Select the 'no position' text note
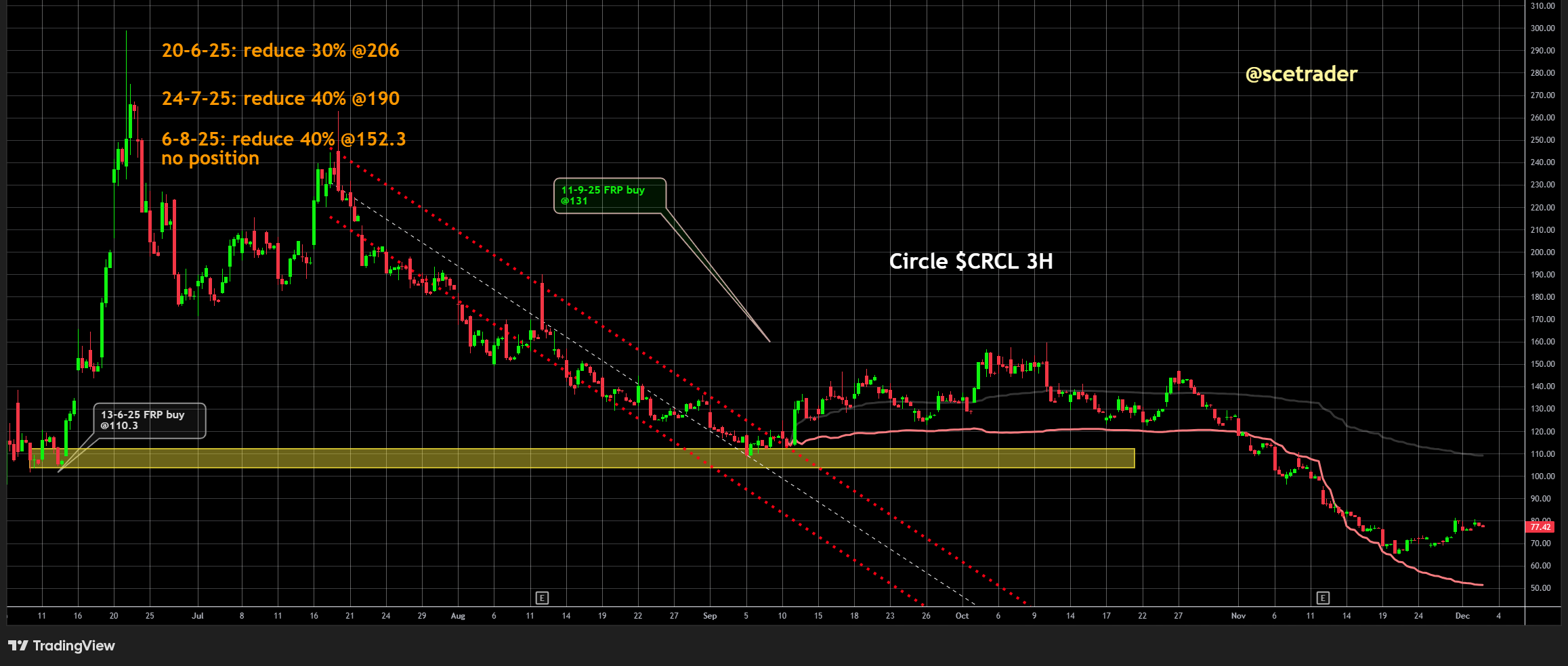 pos(210,158)
